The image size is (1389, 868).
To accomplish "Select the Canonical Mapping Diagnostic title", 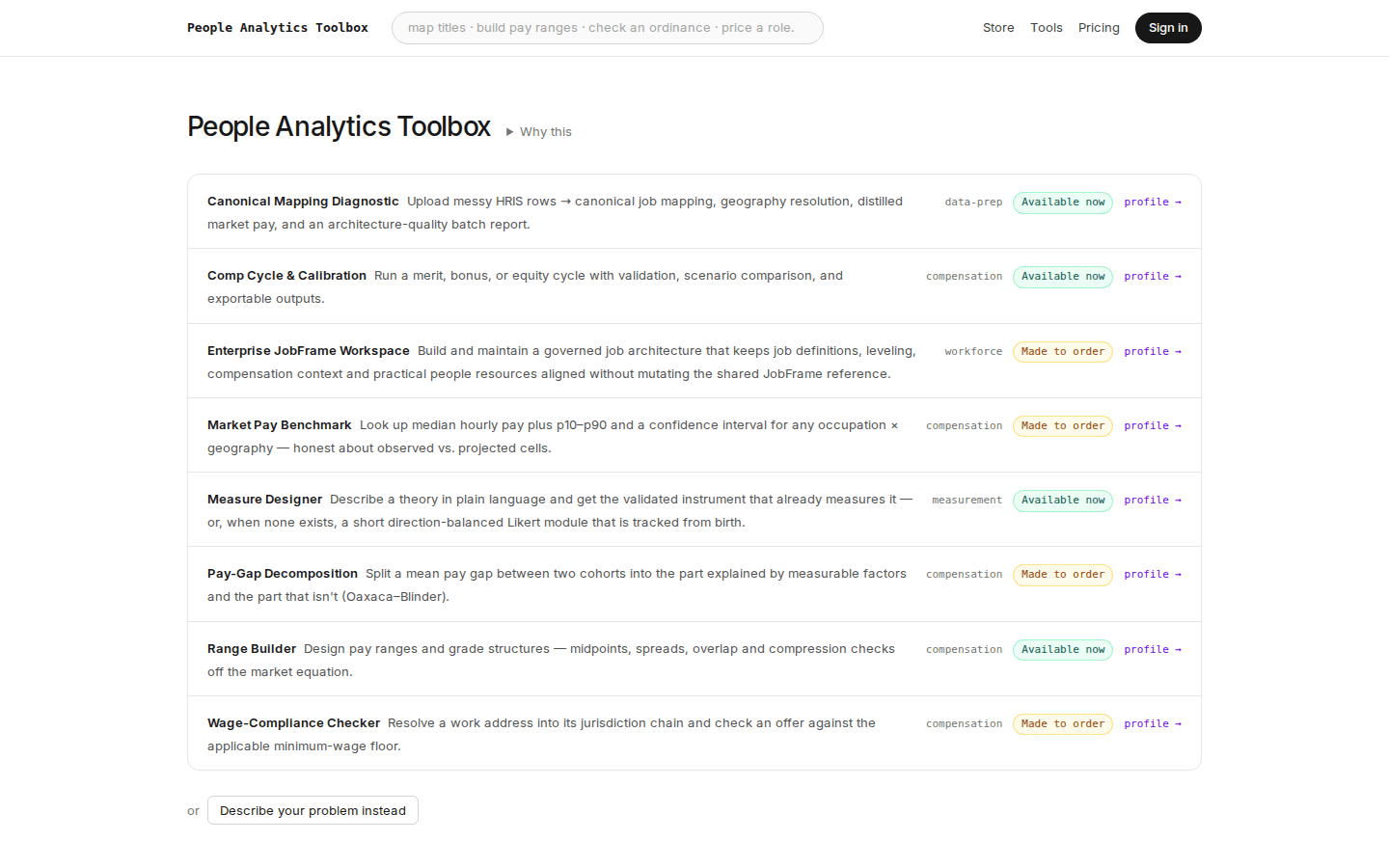I will point(303,202).
